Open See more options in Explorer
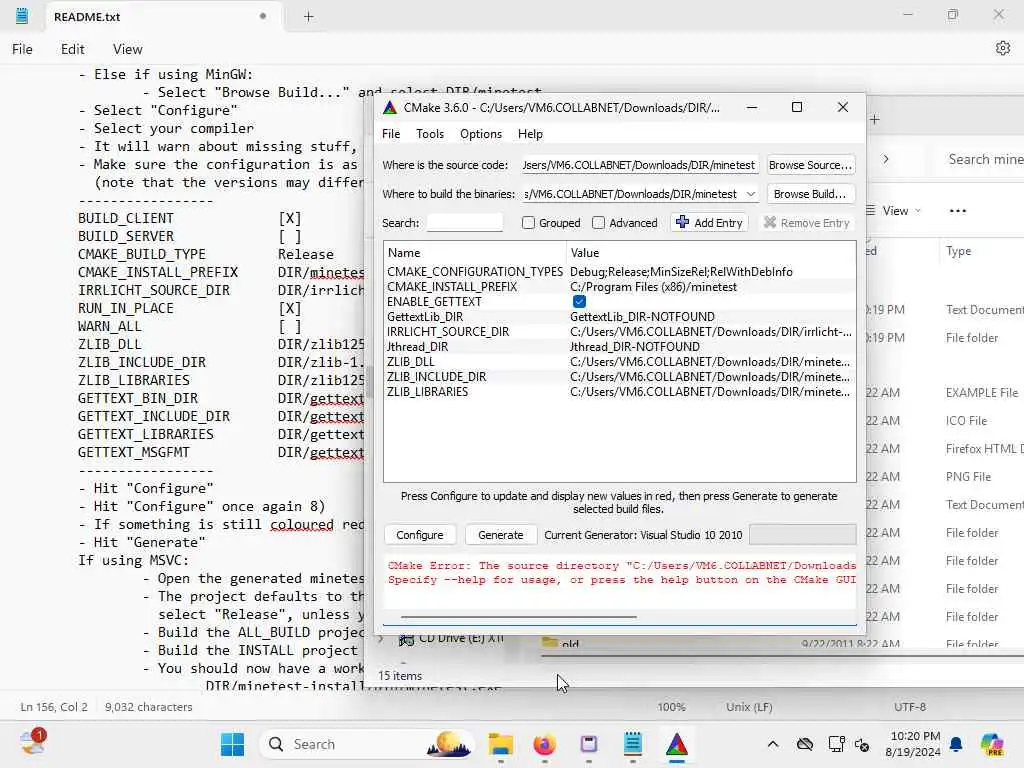 pos(957,211)
